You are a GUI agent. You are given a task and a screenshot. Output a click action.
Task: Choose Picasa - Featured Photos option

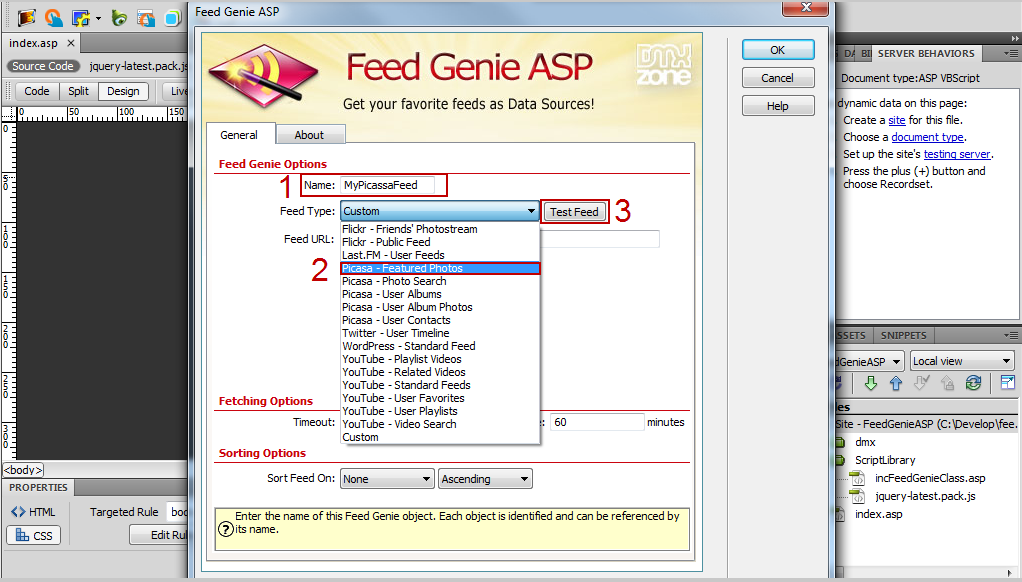coord(440,268)
